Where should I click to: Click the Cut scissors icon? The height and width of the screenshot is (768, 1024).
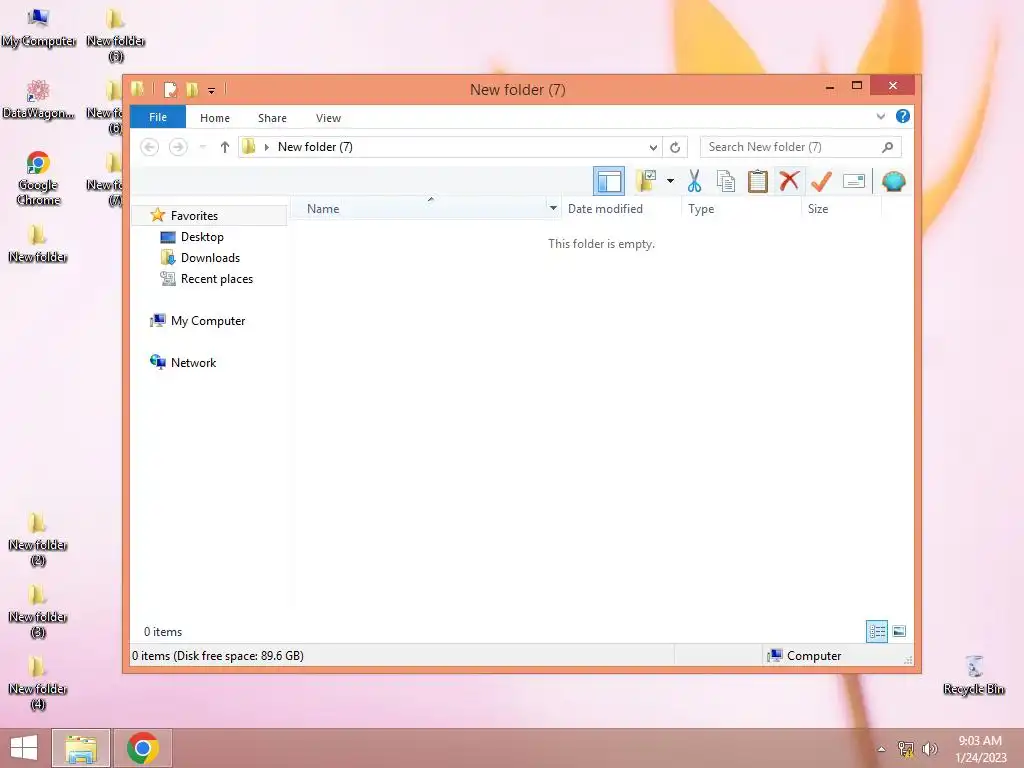point(694,181)
